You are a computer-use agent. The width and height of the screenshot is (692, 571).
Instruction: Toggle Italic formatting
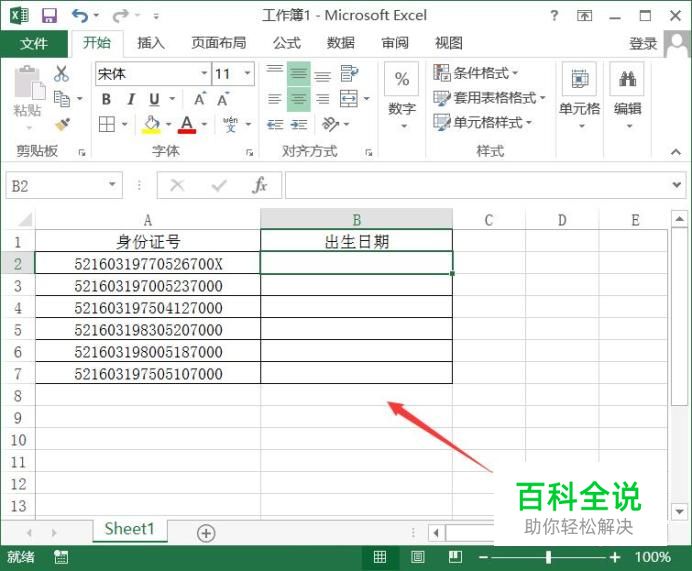click(x=131, y=99)
